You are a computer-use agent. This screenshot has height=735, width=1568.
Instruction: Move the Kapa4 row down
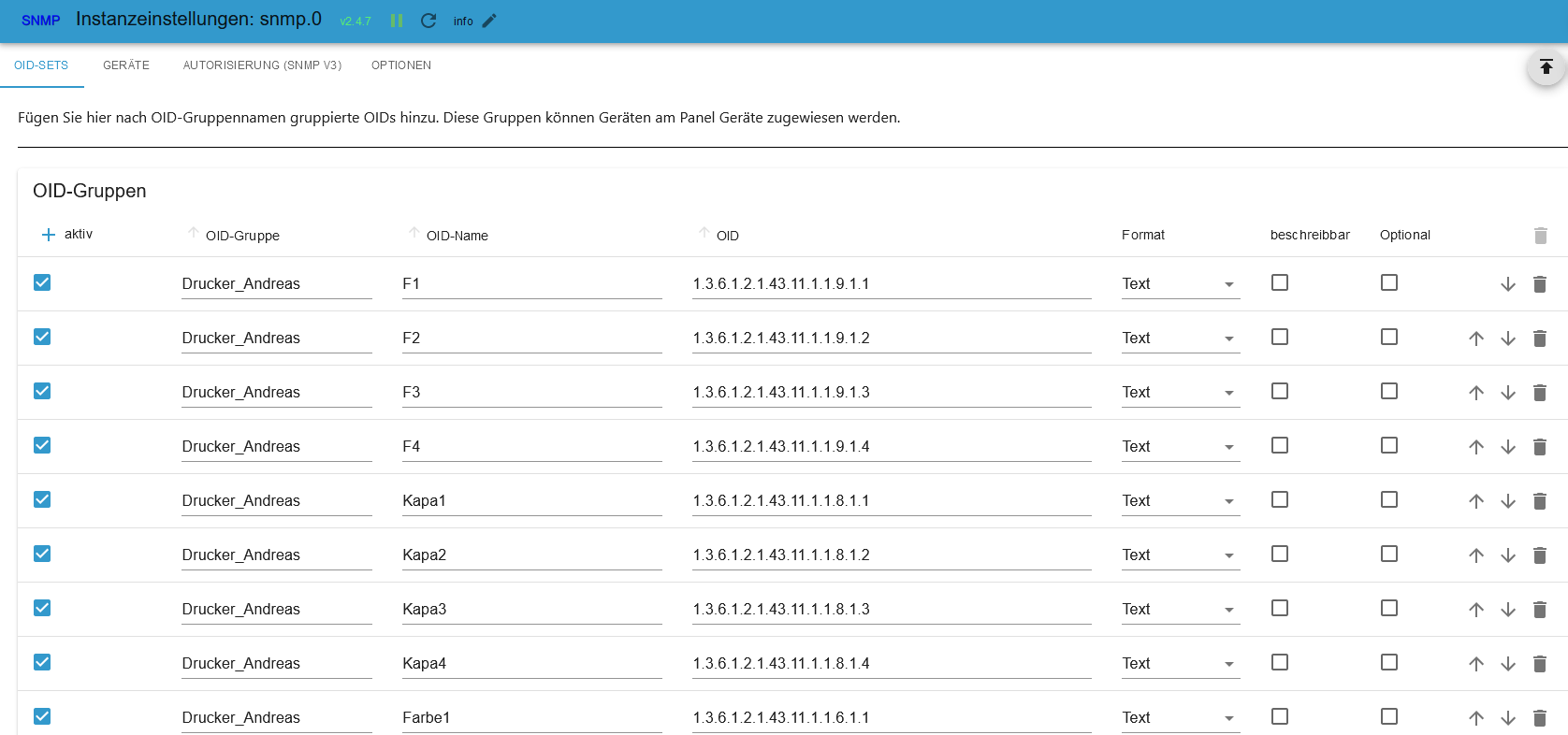(x=1508, y=664)
